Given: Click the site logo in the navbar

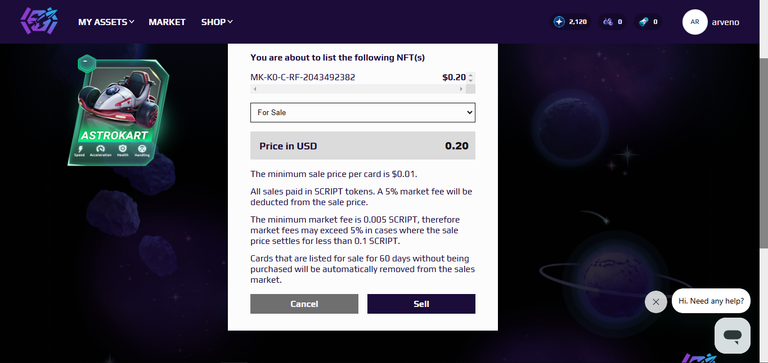Looking at the screenshot, I should pos(39,21).
